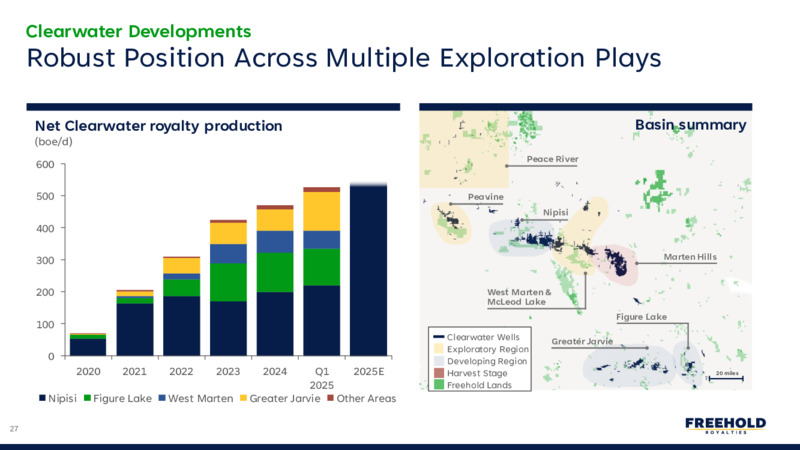The width and height of the screenshot is (800, 450).
Task: Click the '100' y-axis value
Action: (45, 324)
